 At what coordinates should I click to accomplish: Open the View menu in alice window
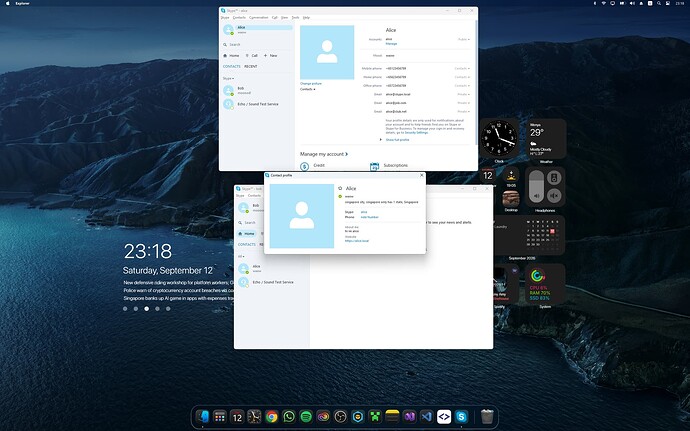(284, 18)
